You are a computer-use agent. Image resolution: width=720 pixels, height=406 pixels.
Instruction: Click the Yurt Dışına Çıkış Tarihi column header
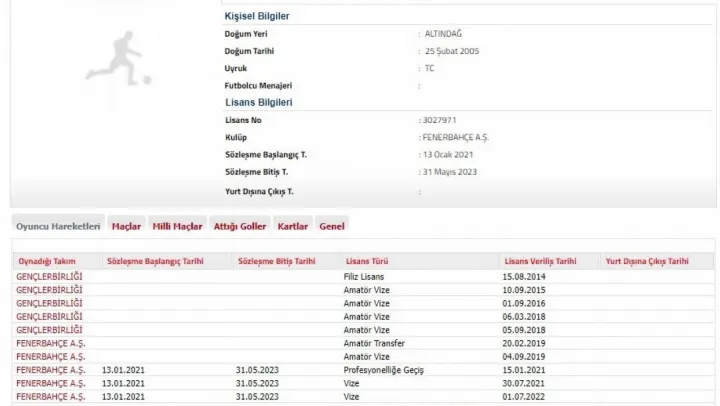[x=648, y=260]
